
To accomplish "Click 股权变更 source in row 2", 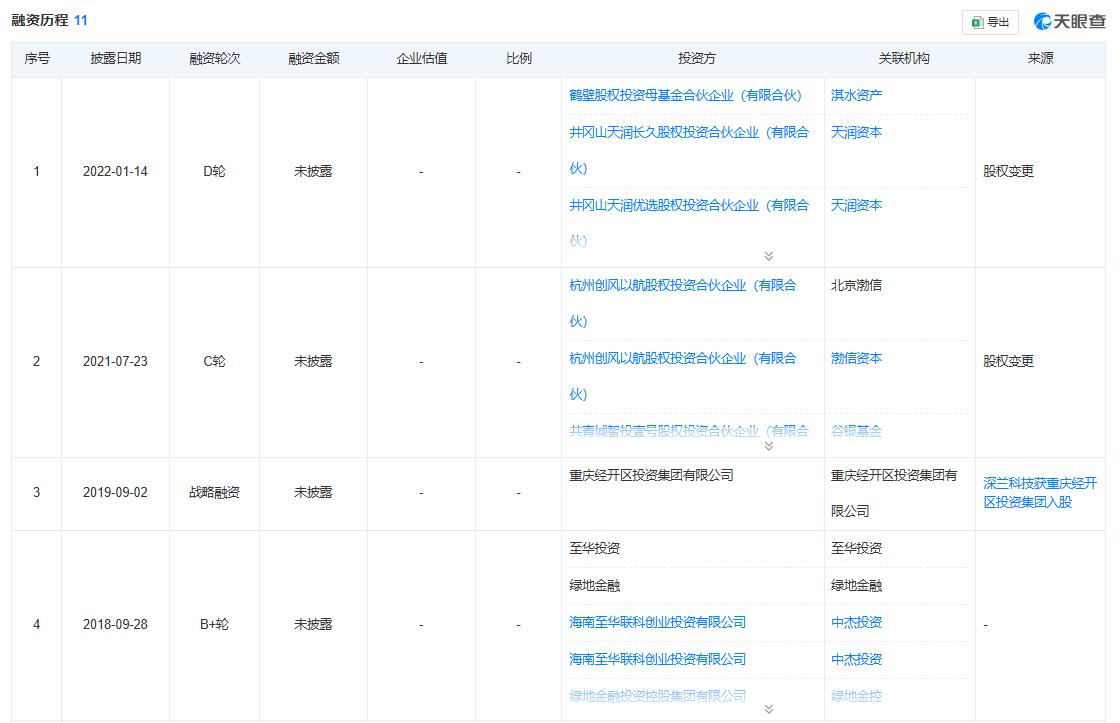I will click(x=1009, y=362).
